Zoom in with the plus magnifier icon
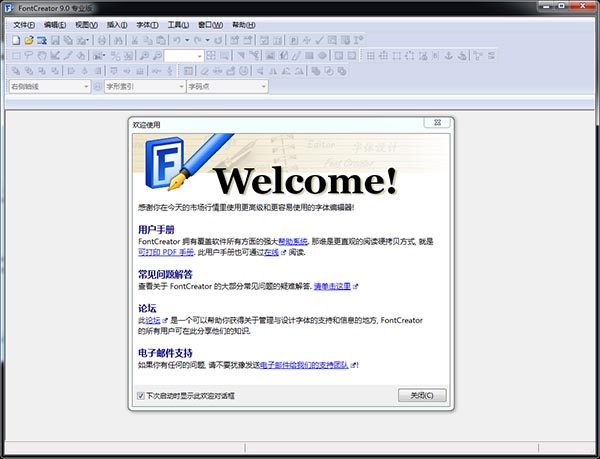 pos(144,56)
